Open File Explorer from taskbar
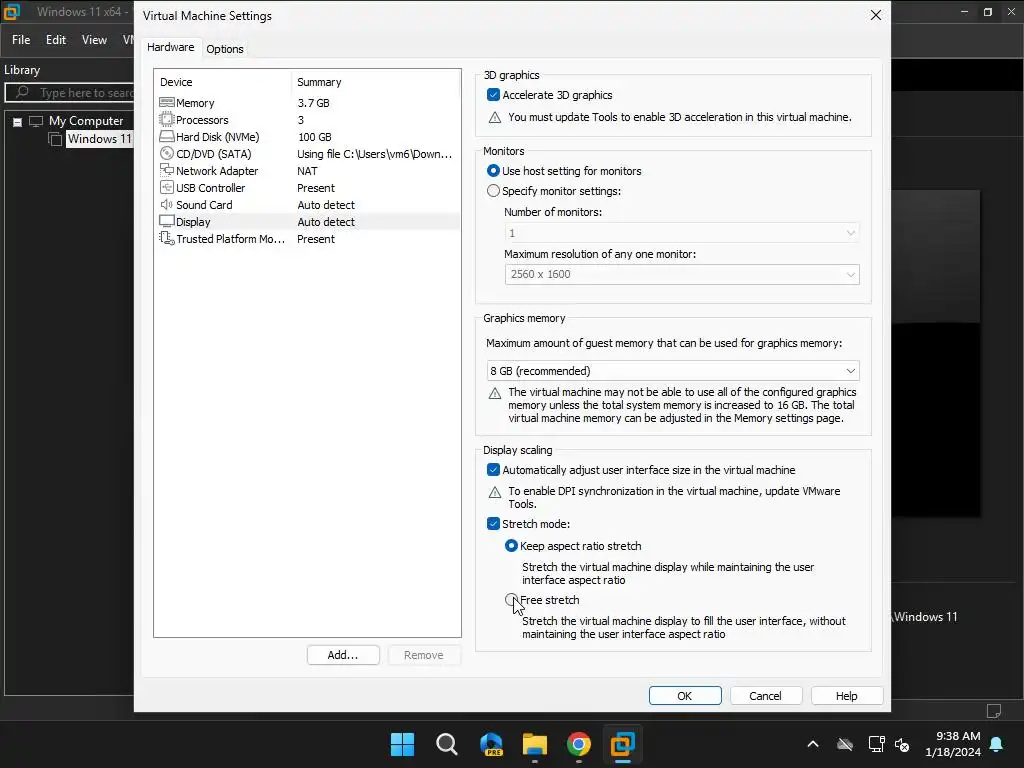The height and width of the screenshot is (768, 1024). click(535, 744)
